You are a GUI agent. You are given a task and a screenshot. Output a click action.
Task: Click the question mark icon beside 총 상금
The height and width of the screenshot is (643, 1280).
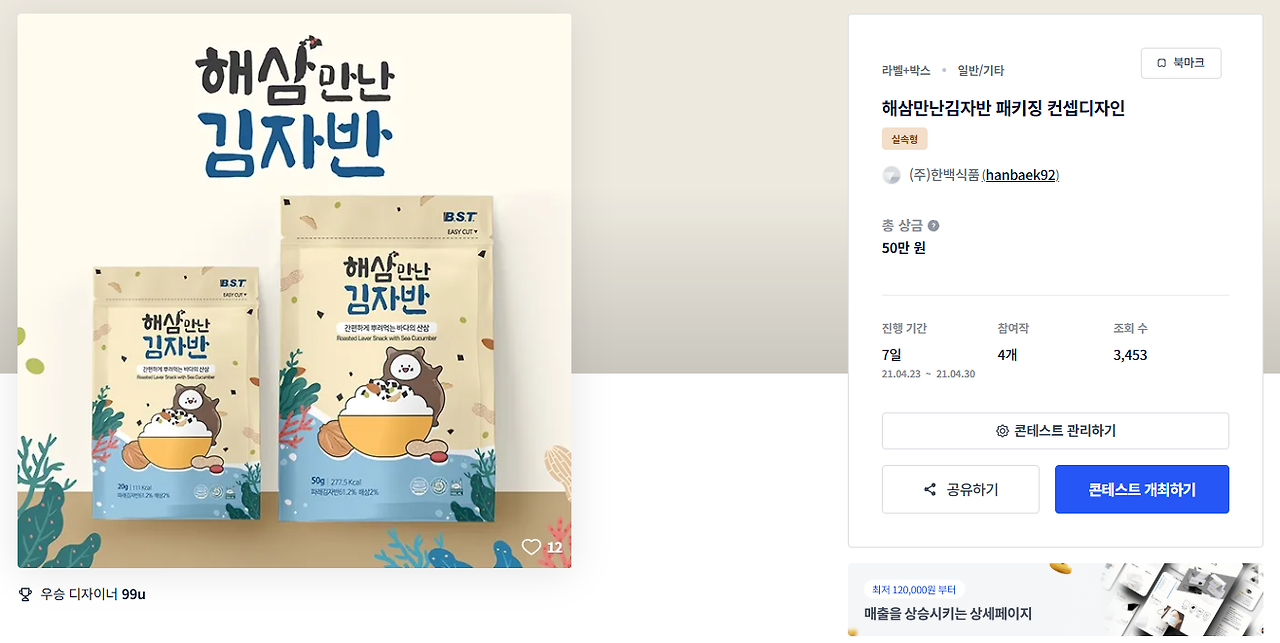point(933,226)
